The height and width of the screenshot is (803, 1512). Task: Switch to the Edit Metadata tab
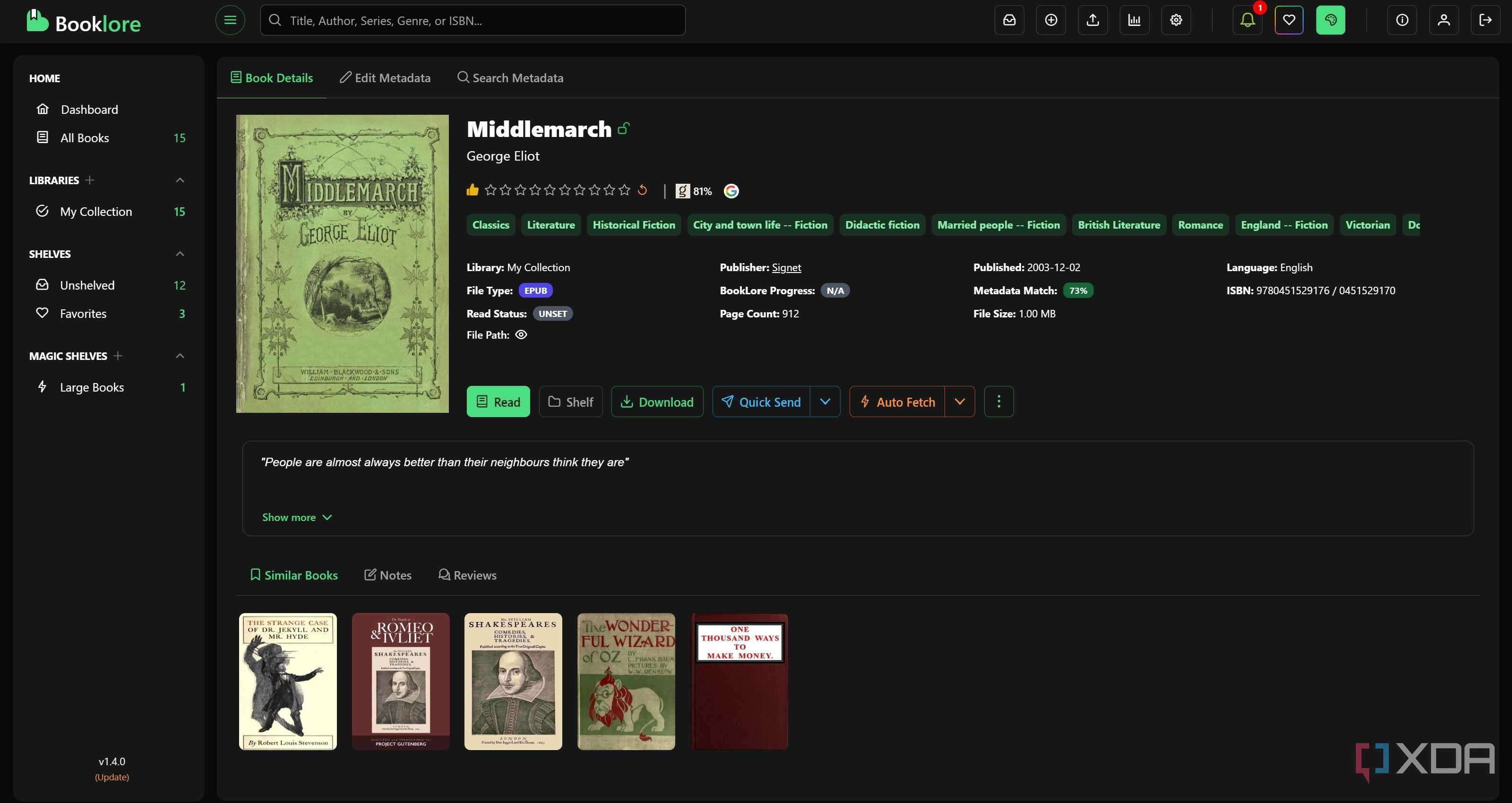coord(385,77)
